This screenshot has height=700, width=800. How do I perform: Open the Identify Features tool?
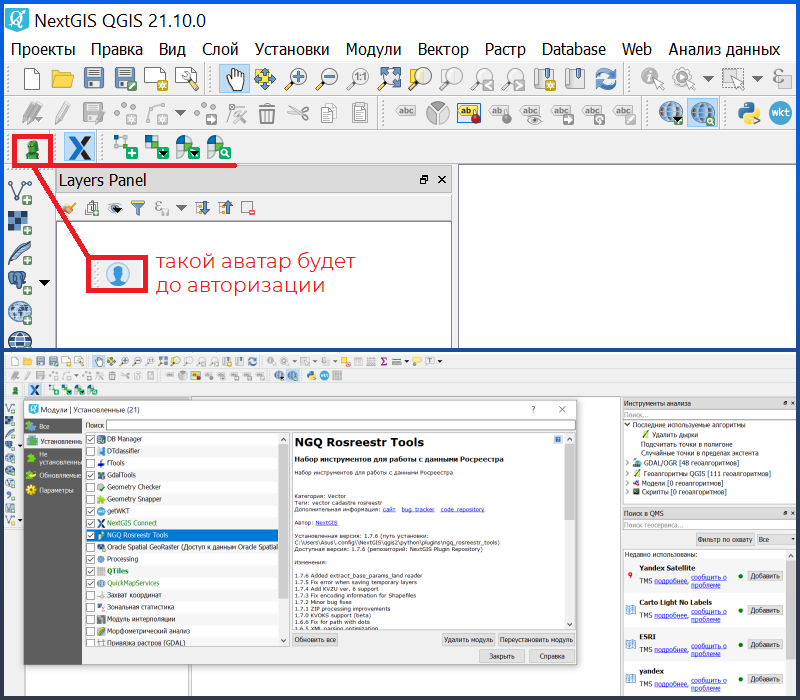click(x=653, y=79)
